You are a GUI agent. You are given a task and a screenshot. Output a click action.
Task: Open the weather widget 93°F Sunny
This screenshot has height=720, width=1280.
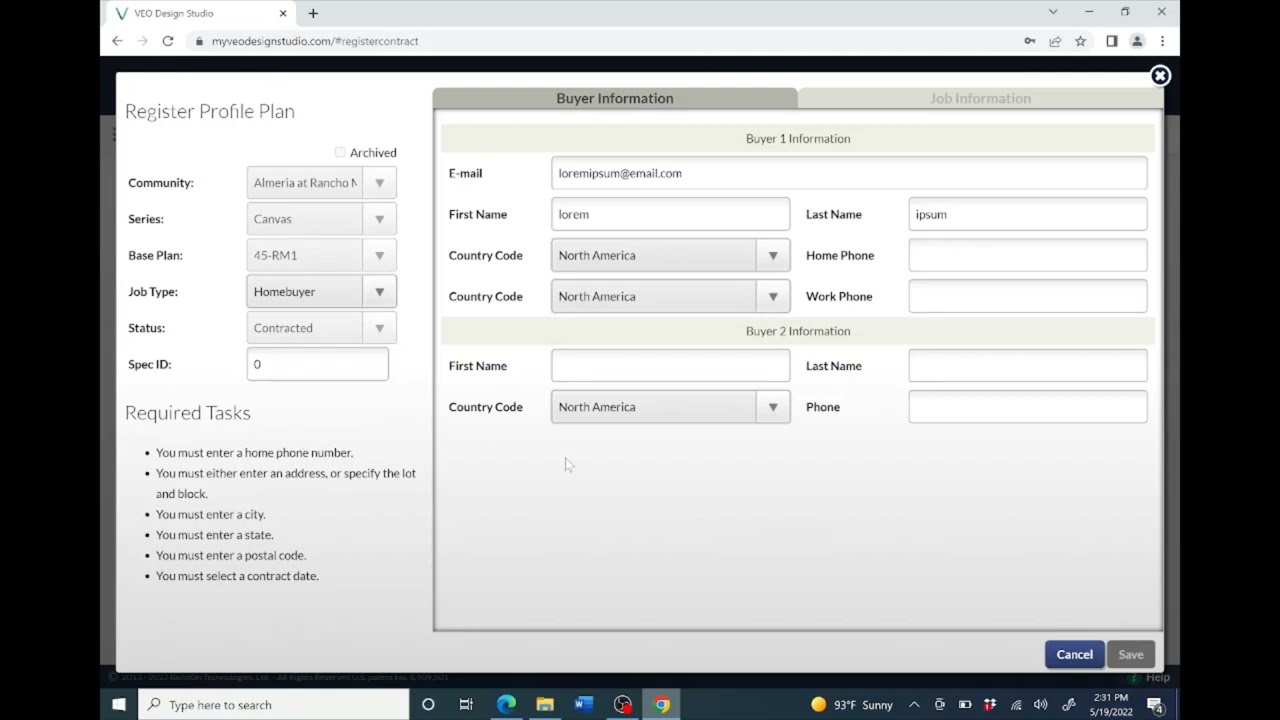(852, 704)
